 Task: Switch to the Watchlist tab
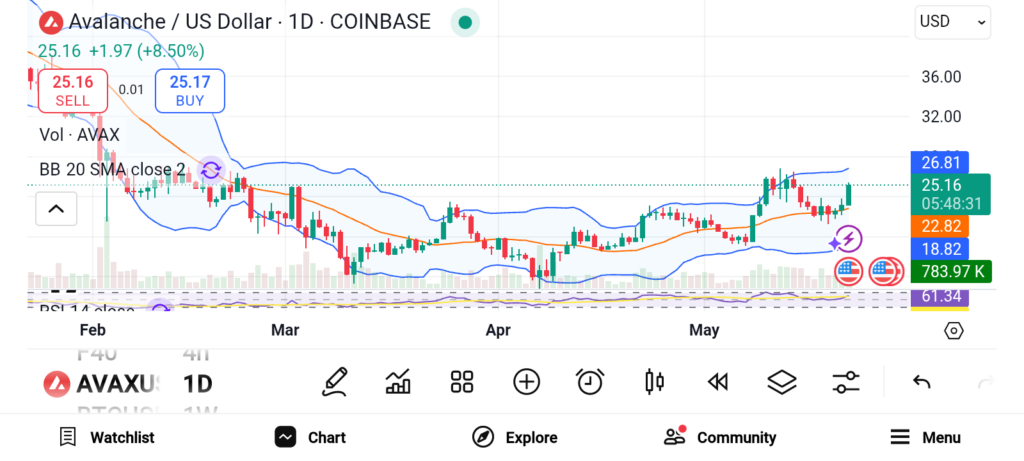tap(107, 437)
